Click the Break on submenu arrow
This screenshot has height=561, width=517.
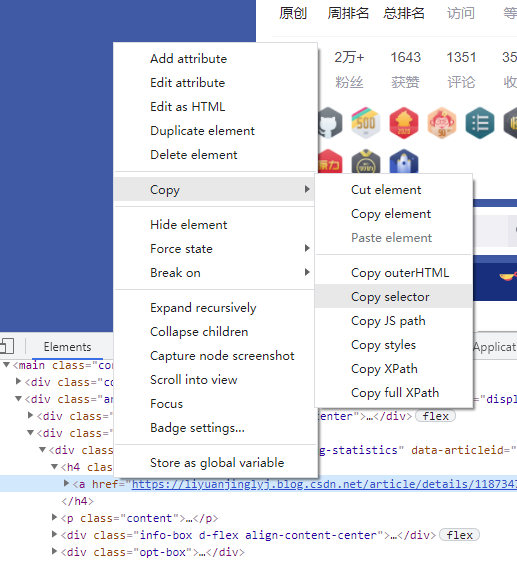307,272
